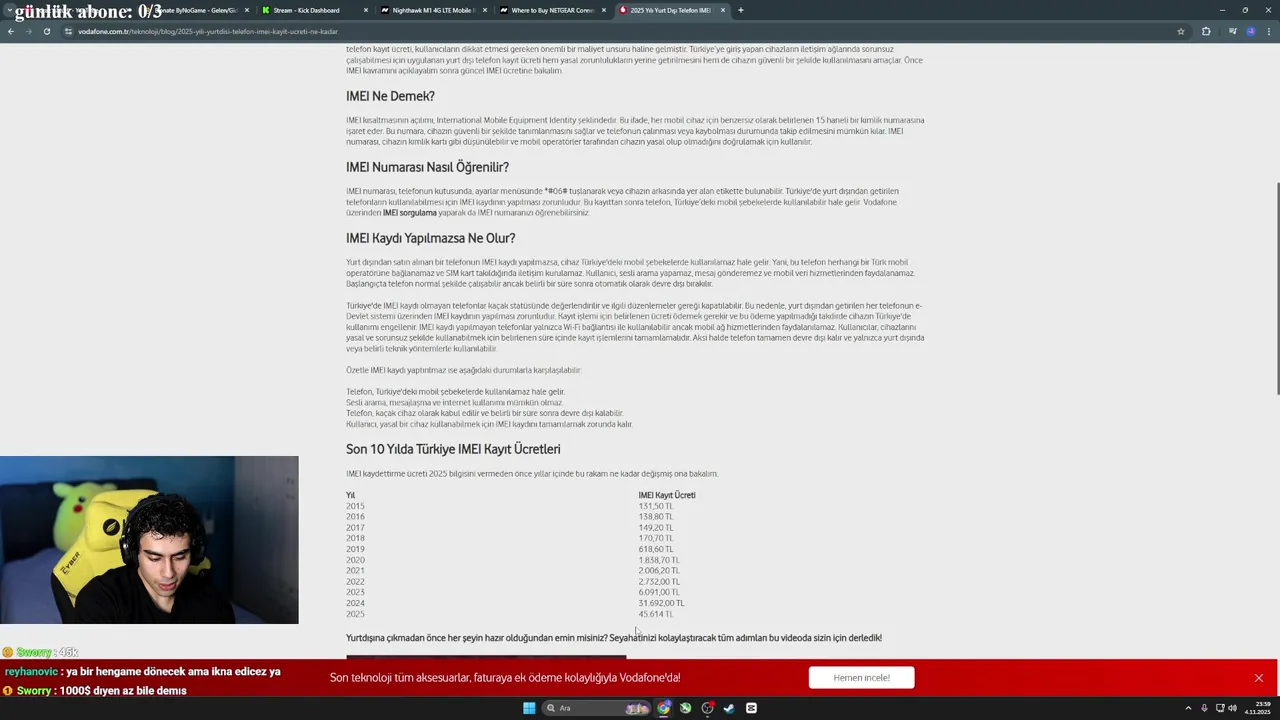Screen dimensions: 1280x720
Task: Open the network tray icon
Action: (1218, 708)
